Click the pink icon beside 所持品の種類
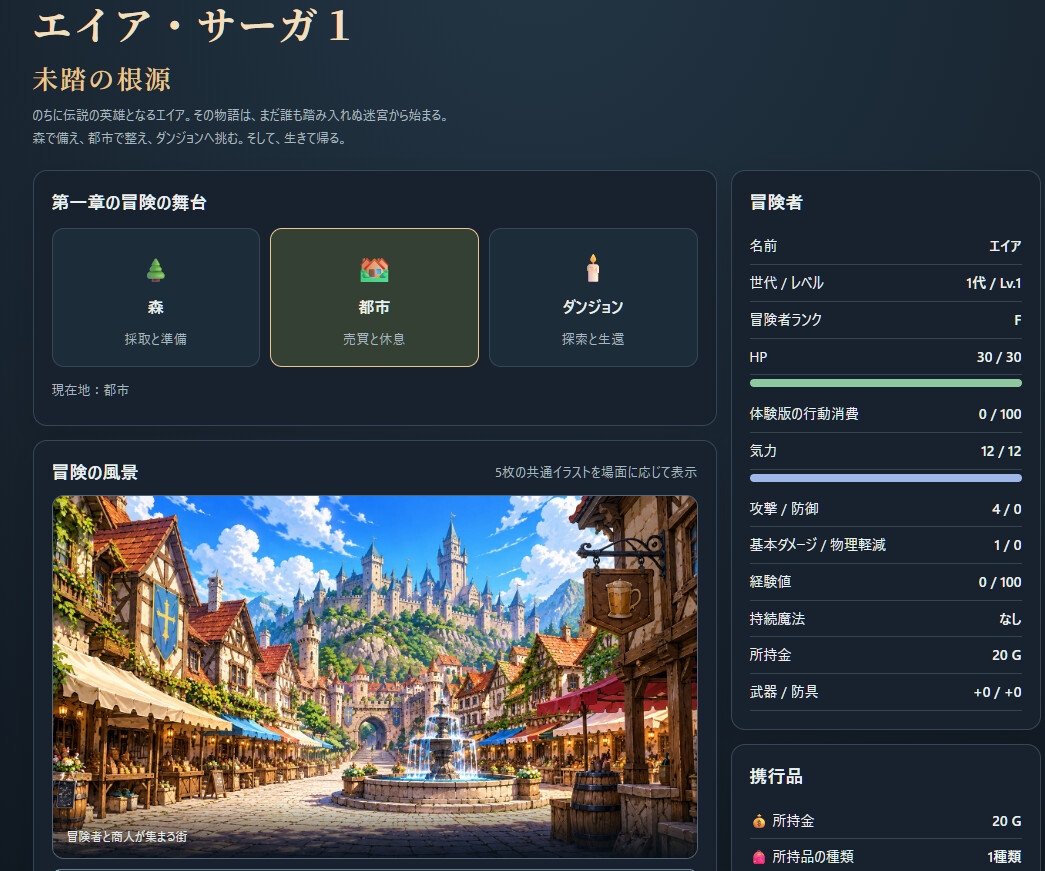This screenshot has height=871, width=1045. [758, 857]
